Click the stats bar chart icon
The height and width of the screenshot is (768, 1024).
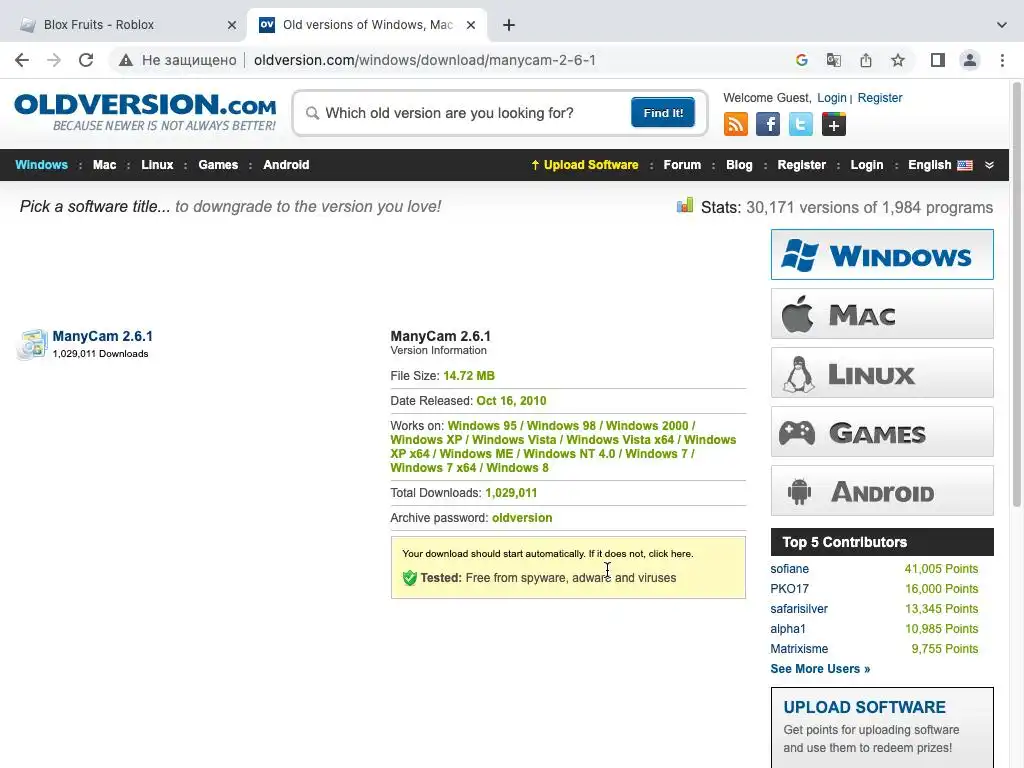pyautogui.click(x=684, y=206)
